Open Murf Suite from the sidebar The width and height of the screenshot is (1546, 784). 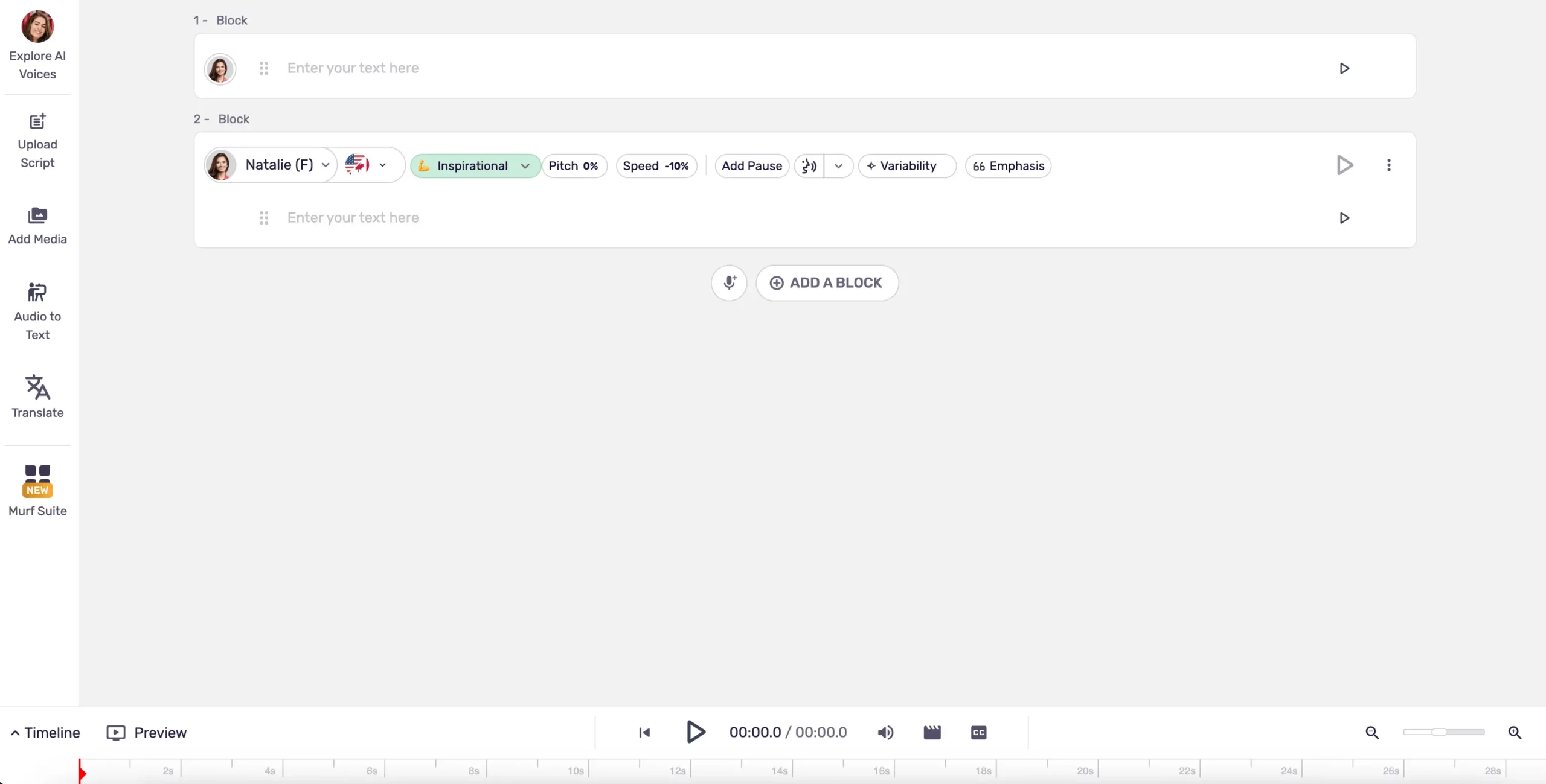click(37, 490)
